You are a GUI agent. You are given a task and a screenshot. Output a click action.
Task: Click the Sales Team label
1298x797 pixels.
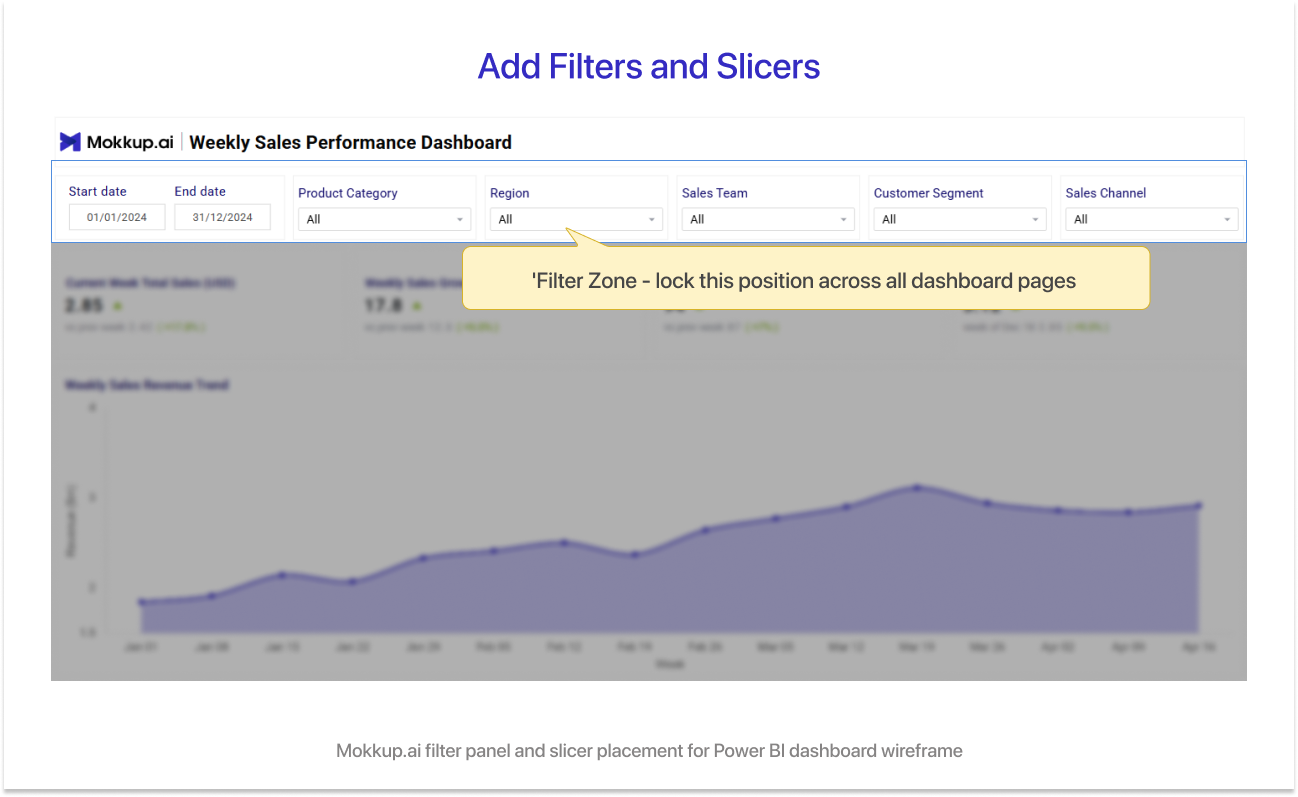click(715, 193)
